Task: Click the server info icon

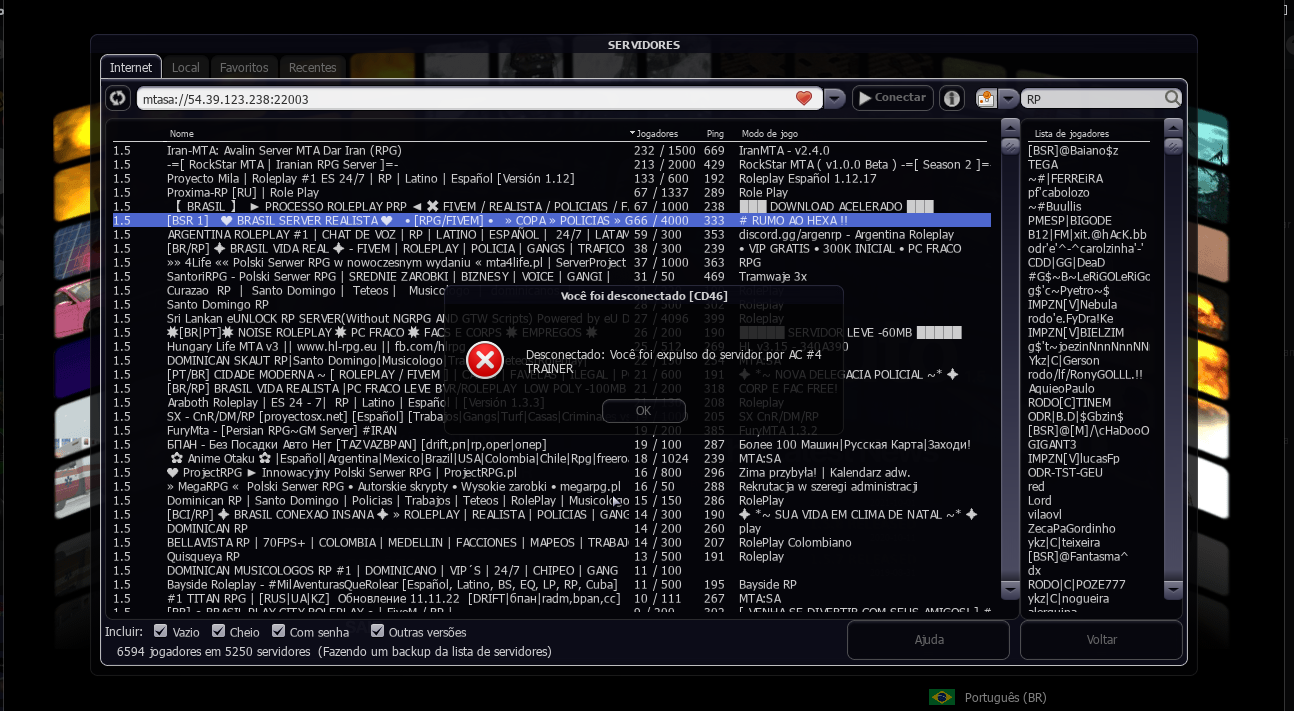Action: [951, 98]
